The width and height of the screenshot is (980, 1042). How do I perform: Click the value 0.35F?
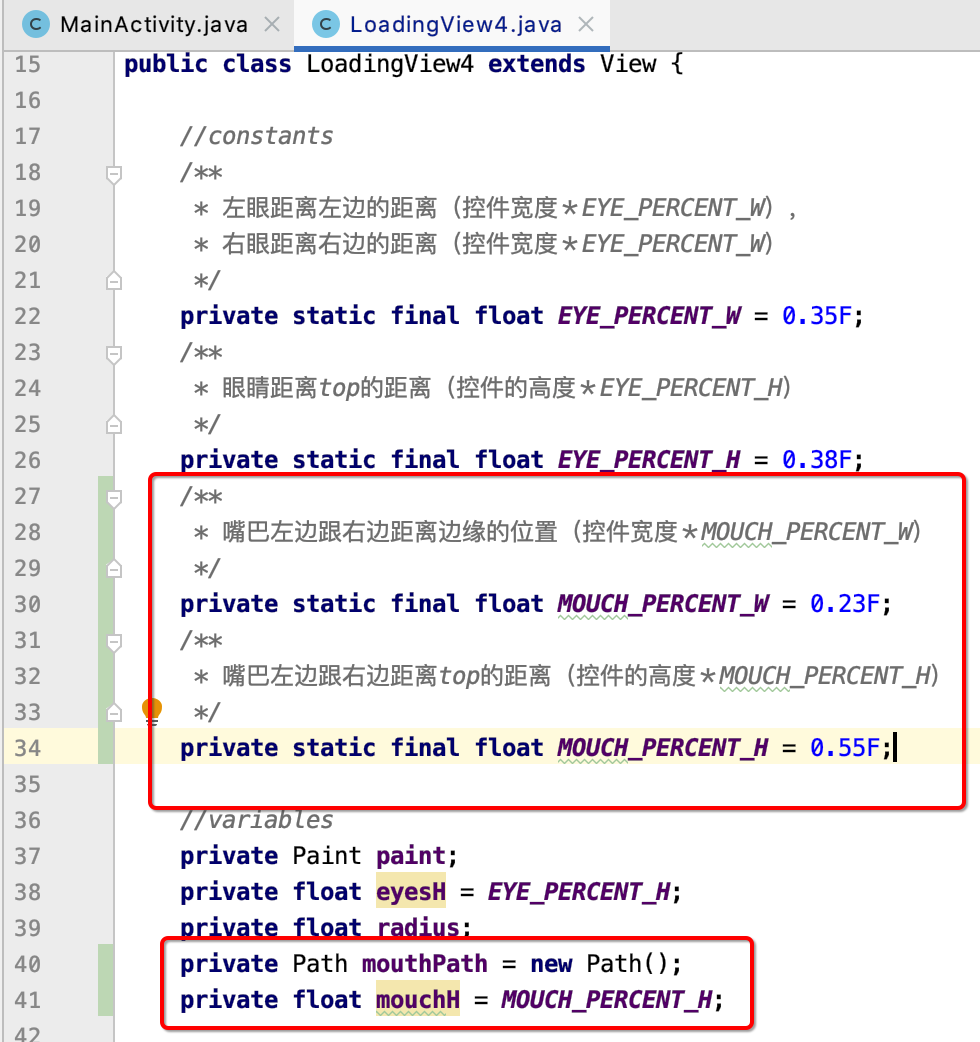tap(817, 316)
